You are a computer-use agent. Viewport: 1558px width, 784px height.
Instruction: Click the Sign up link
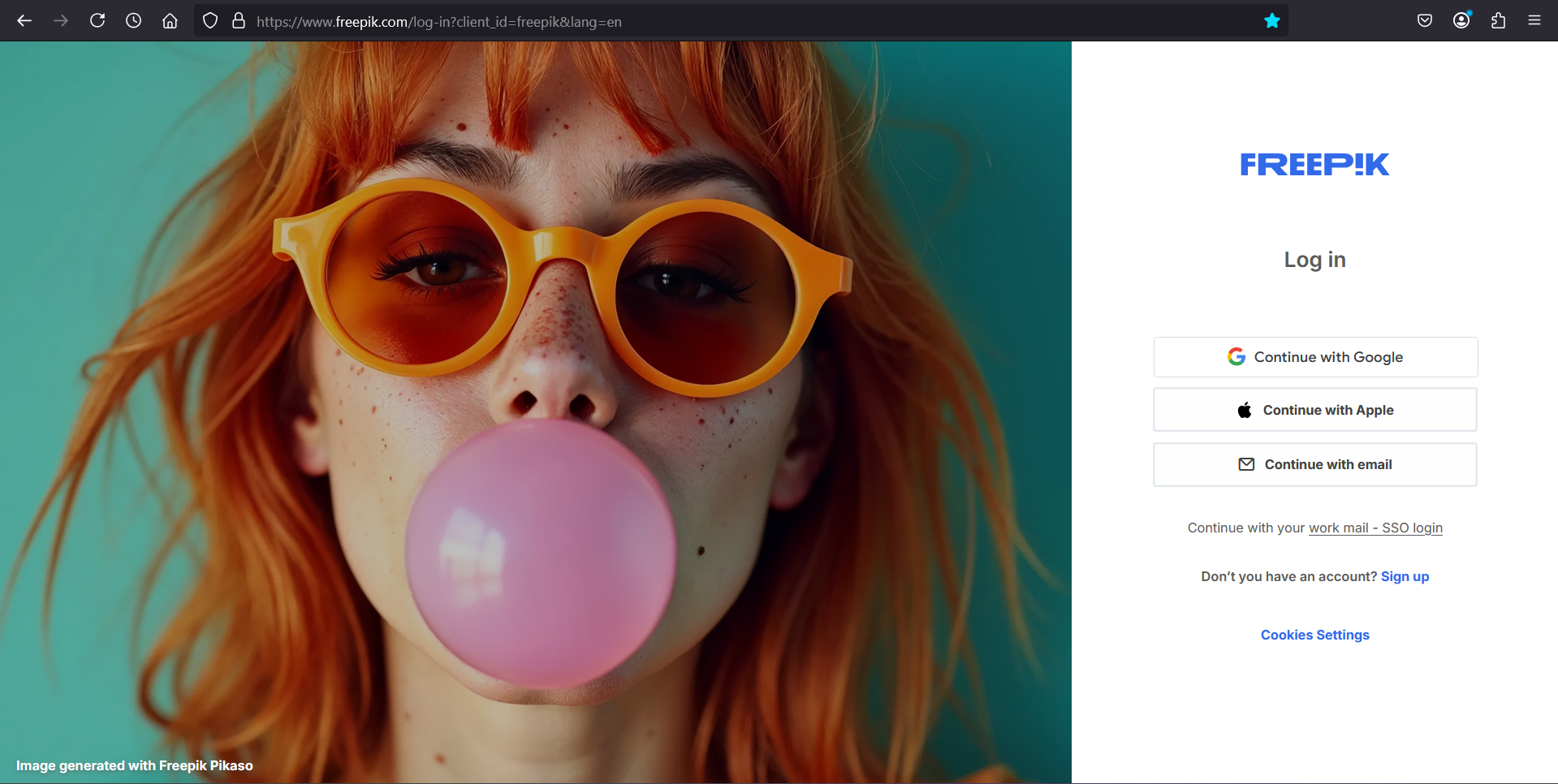1405,576
